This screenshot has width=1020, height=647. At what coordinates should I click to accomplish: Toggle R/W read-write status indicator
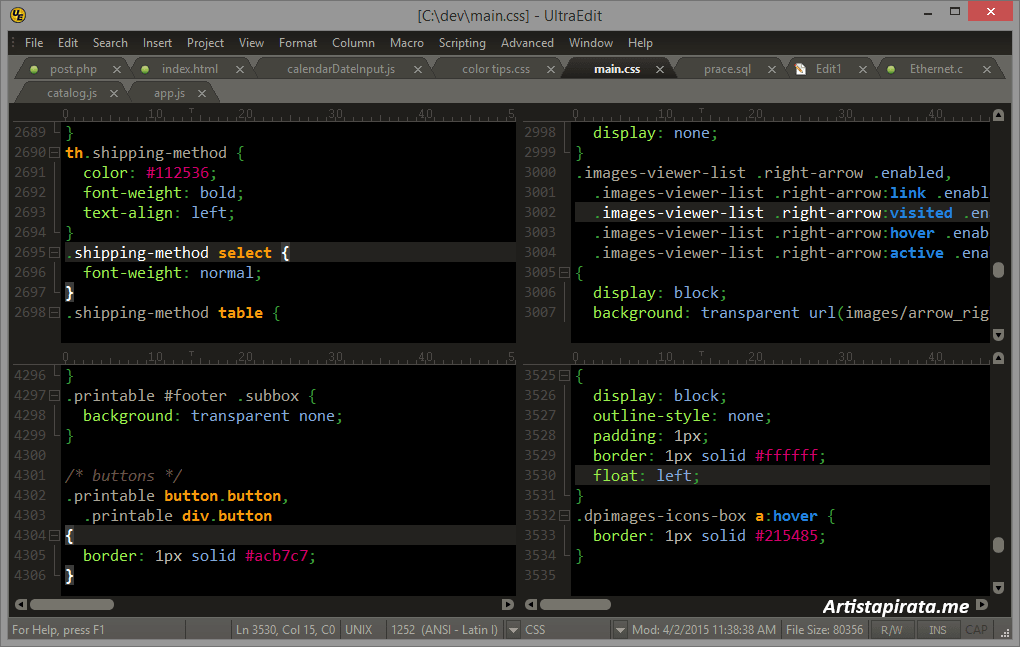click(x=891, y=630)
